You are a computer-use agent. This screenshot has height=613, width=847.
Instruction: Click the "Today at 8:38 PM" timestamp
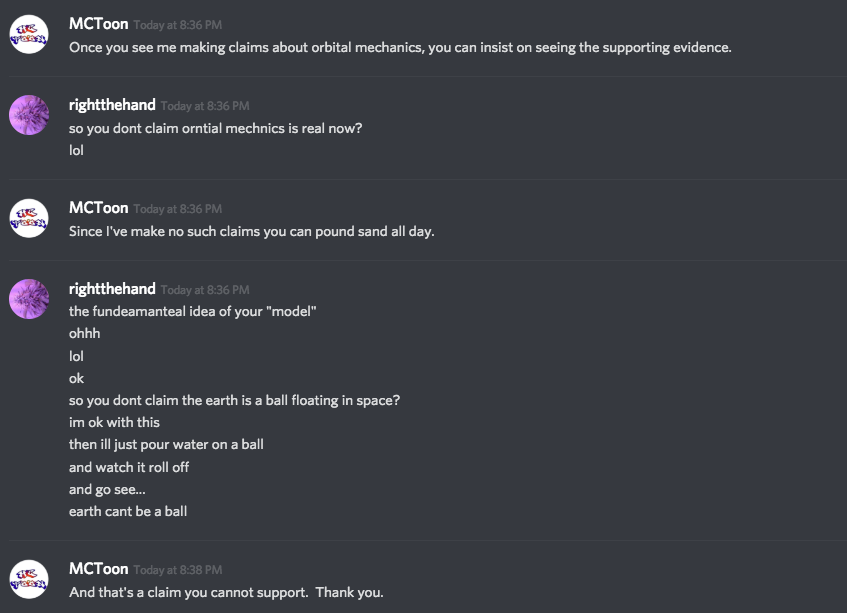tap(177, 570)
